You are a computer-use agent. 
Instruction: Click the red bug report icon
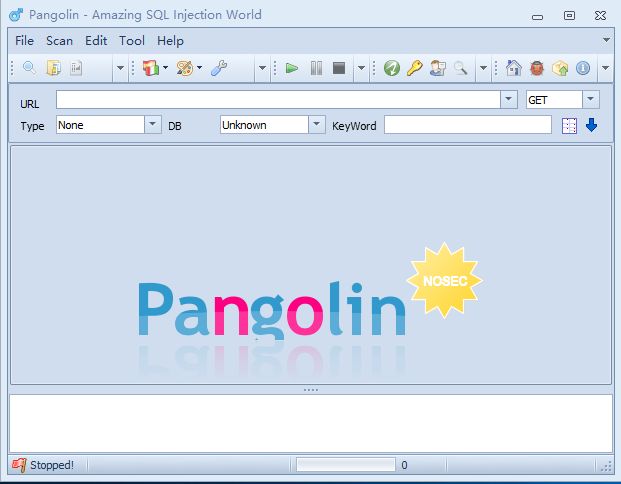pyautogui.click(x=537, y=68)
